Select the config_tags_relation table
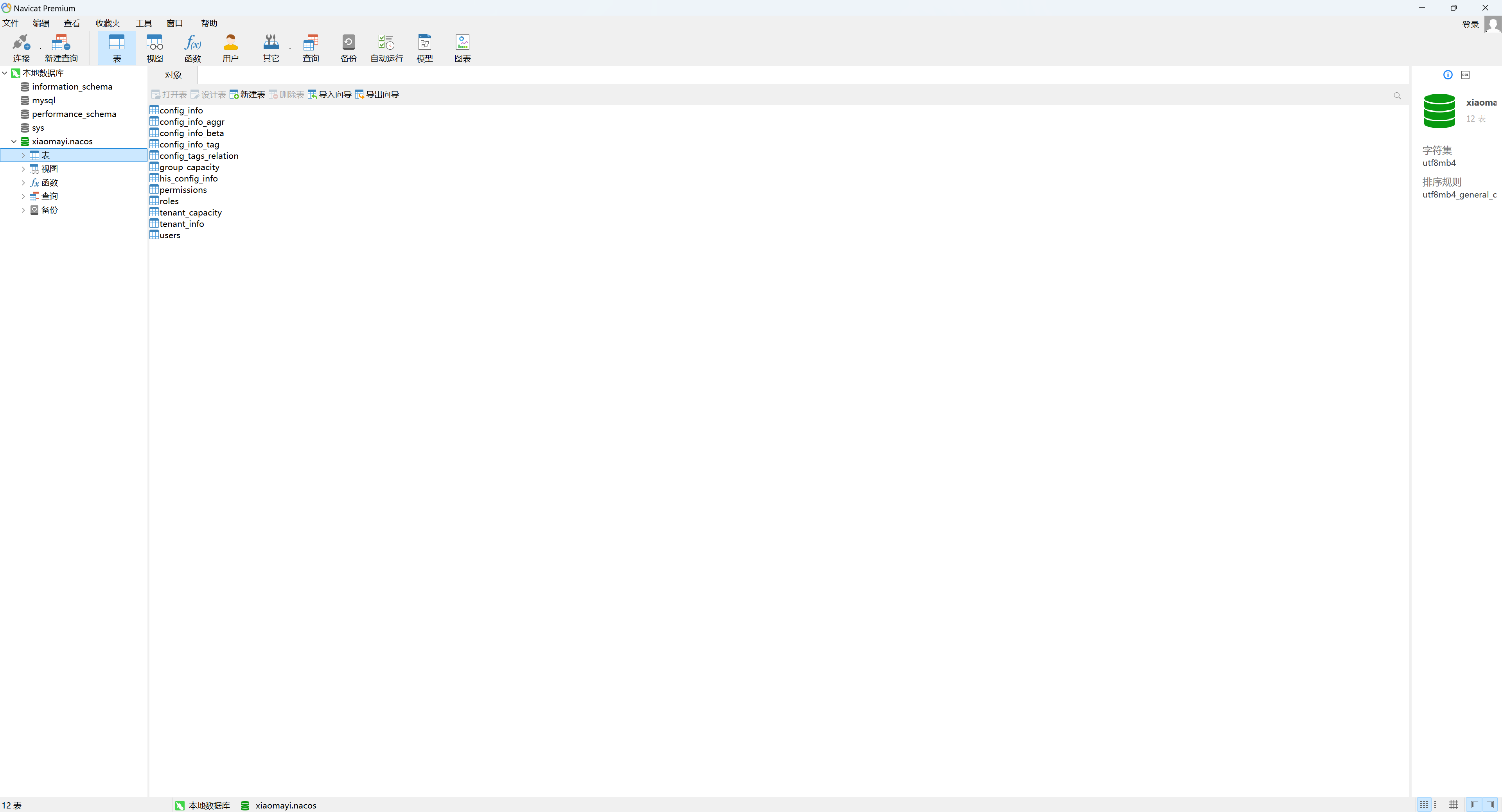 (x=194, y=156)
